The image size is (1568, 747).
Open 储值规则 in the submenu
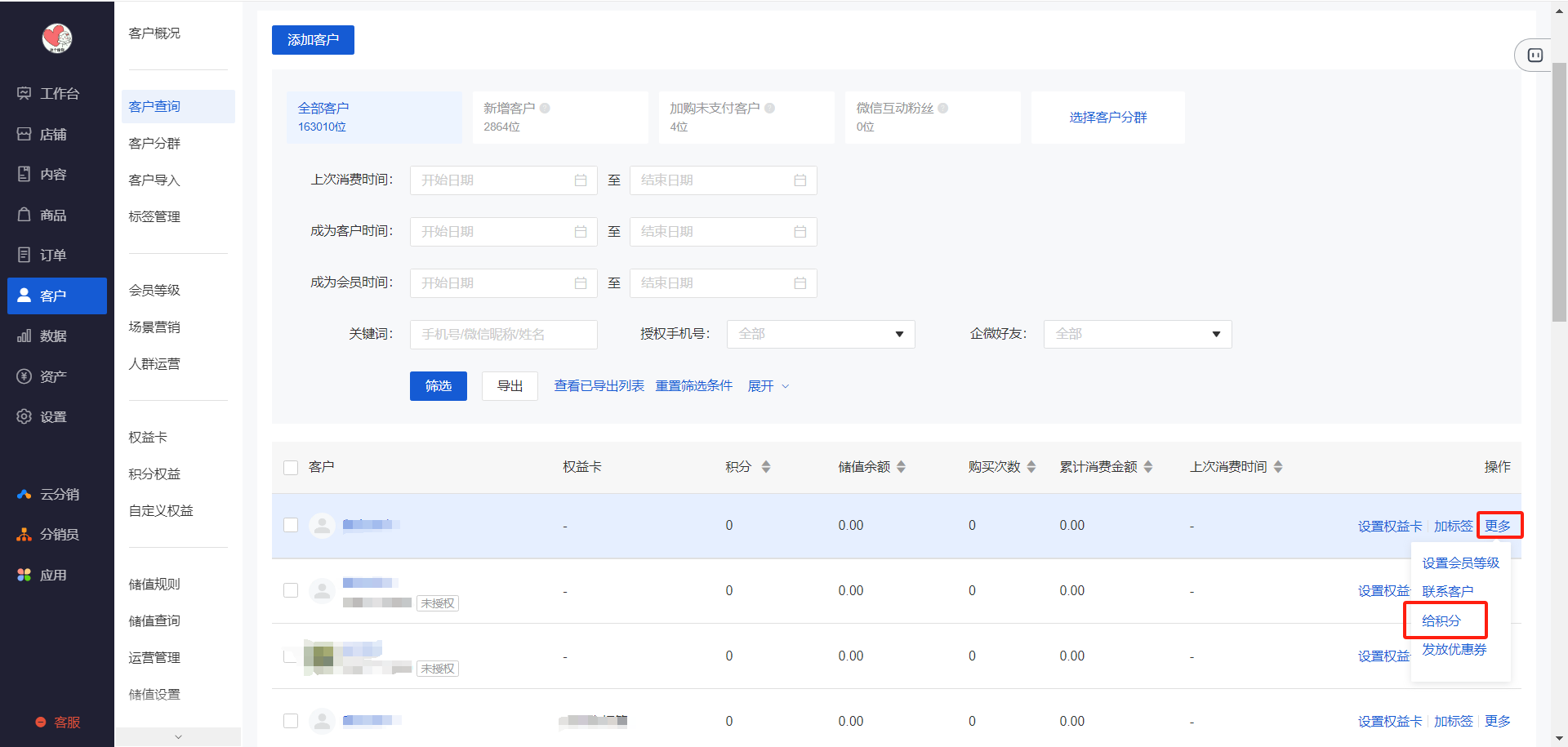154,585
